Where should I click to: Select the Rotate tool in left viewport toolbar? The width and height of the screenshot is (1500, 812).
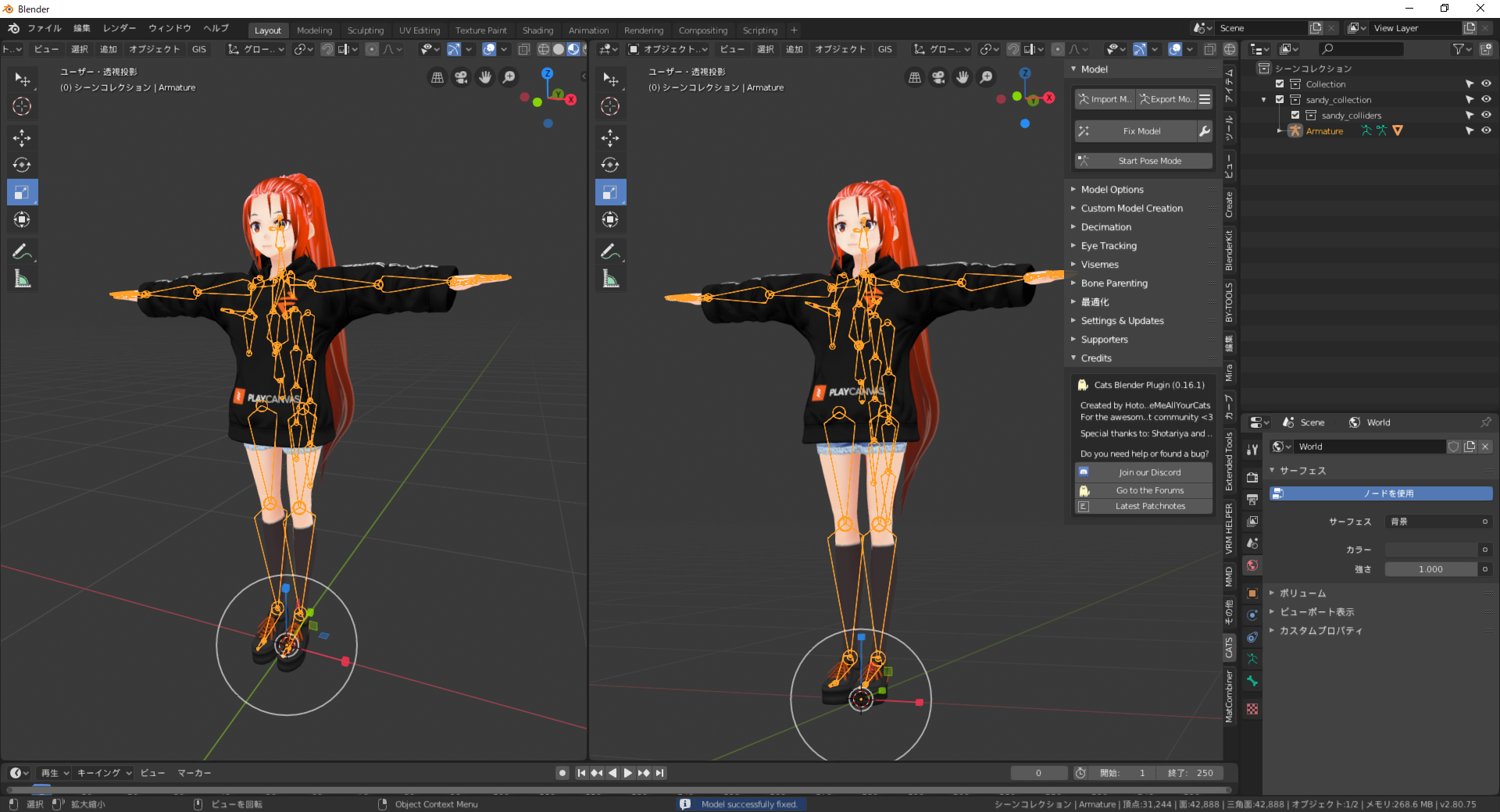point(22,165)
